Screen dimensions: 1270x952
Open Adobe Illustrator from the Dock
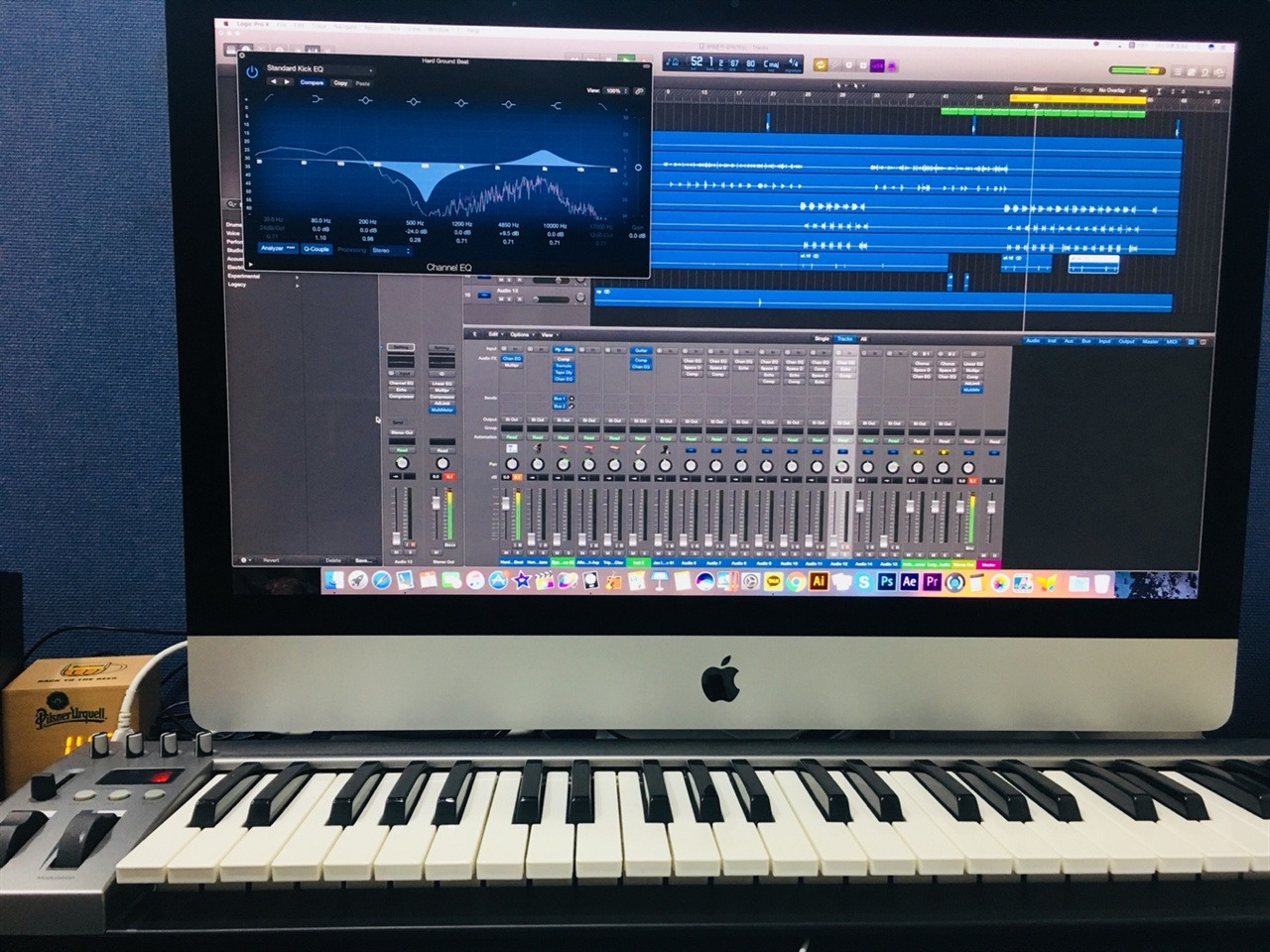pos(818,582)
